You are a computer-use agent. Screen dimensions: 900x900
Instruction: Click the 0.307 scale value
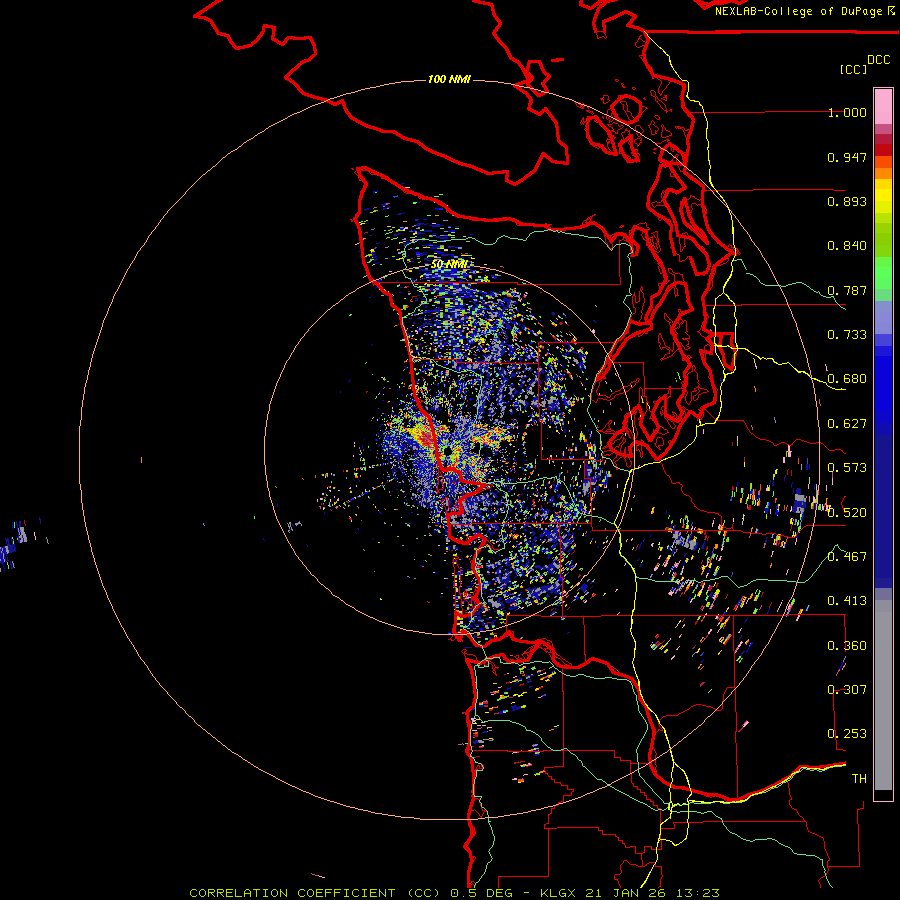click(847, 690)
